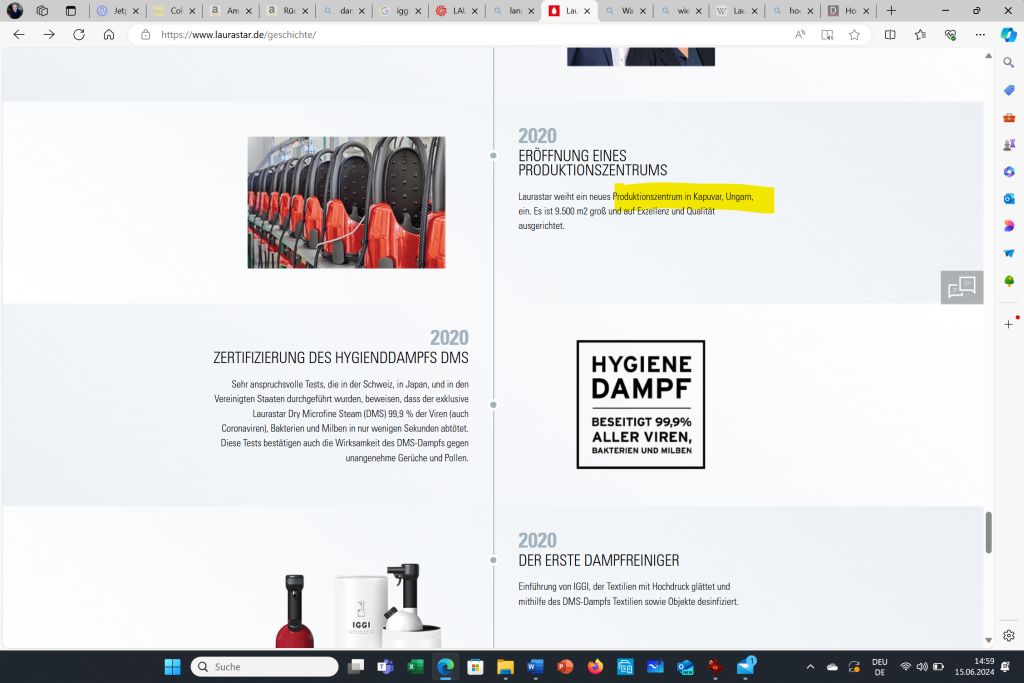Toggle the vertical tabs button
1024x683 pixels.
[70, 11]
